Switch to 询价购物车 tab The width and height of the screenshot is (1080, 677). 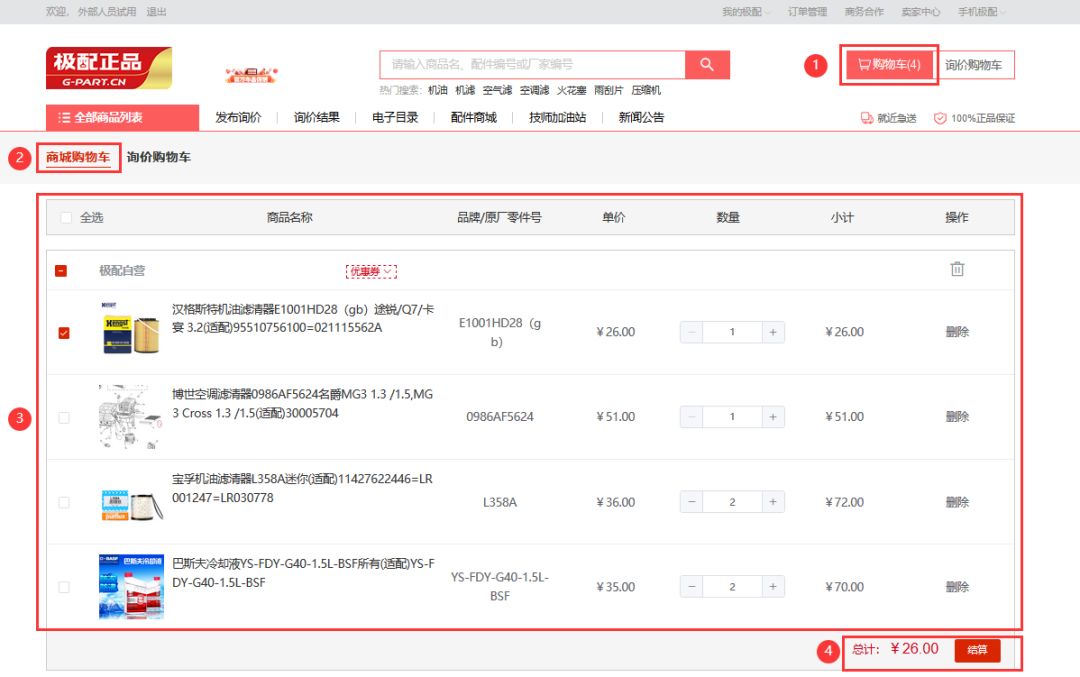click(158, 157)
